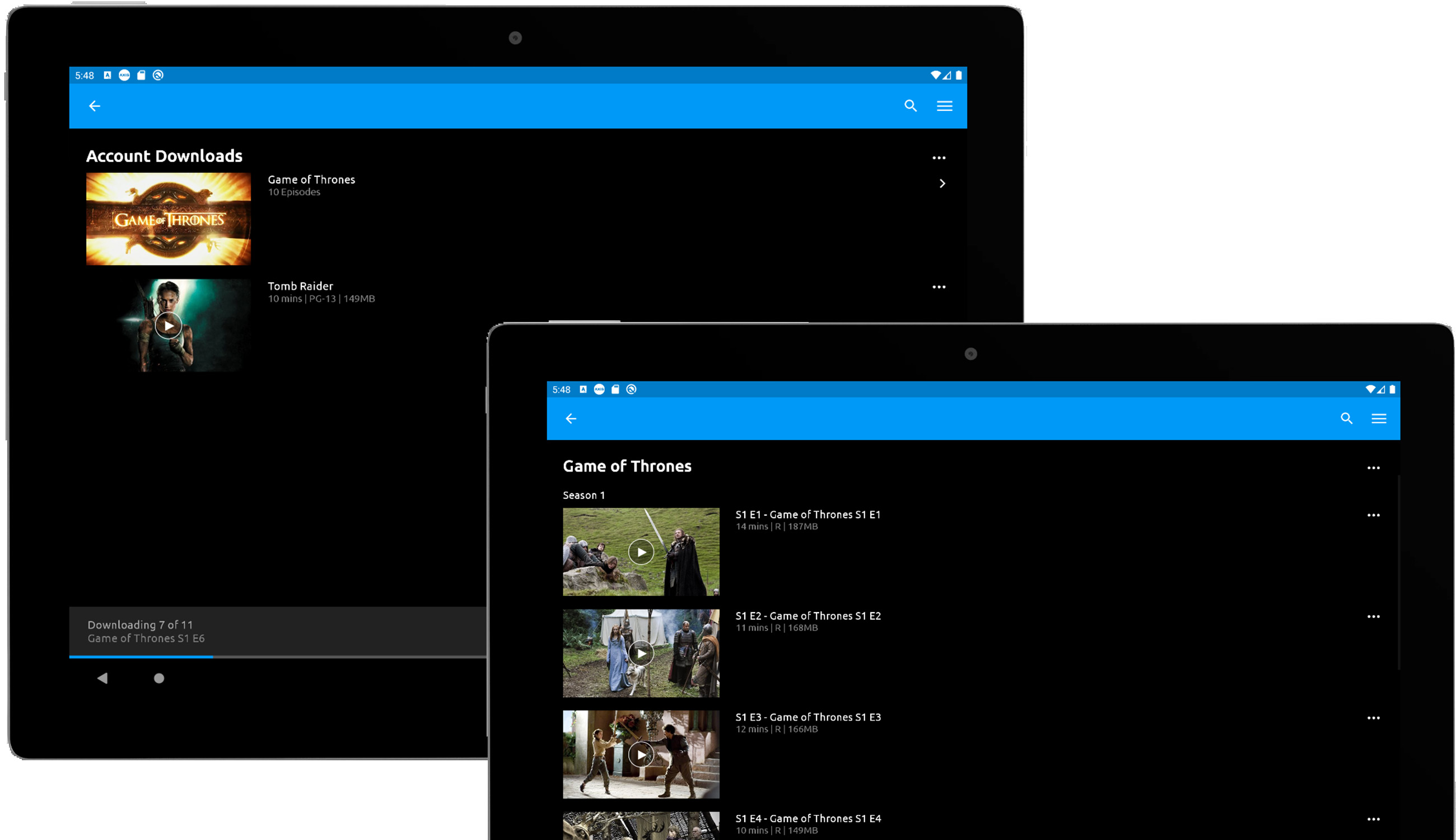Open more options for S1 E3 episode
Image resolution: width=1456 pixels, height=840 pixels.
point(1374,718)
